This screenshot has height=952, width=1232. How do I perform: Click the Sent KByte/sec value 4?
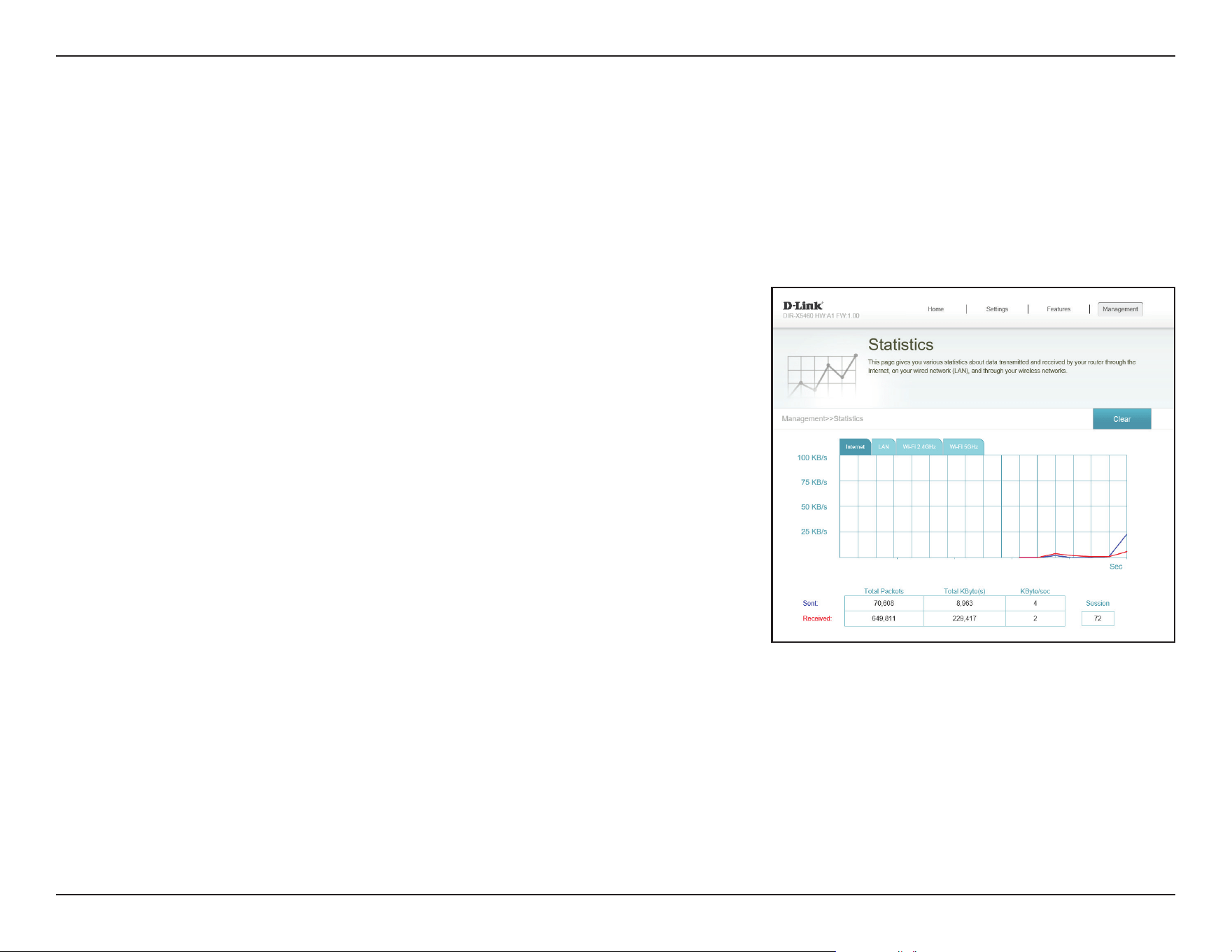[1035, 603]
